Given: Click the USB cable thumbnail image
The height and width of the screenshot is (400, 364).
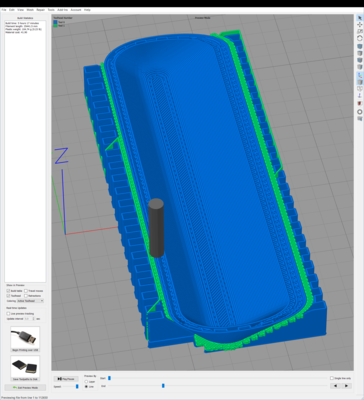Looking at the screenshot, I should (25, 337).
